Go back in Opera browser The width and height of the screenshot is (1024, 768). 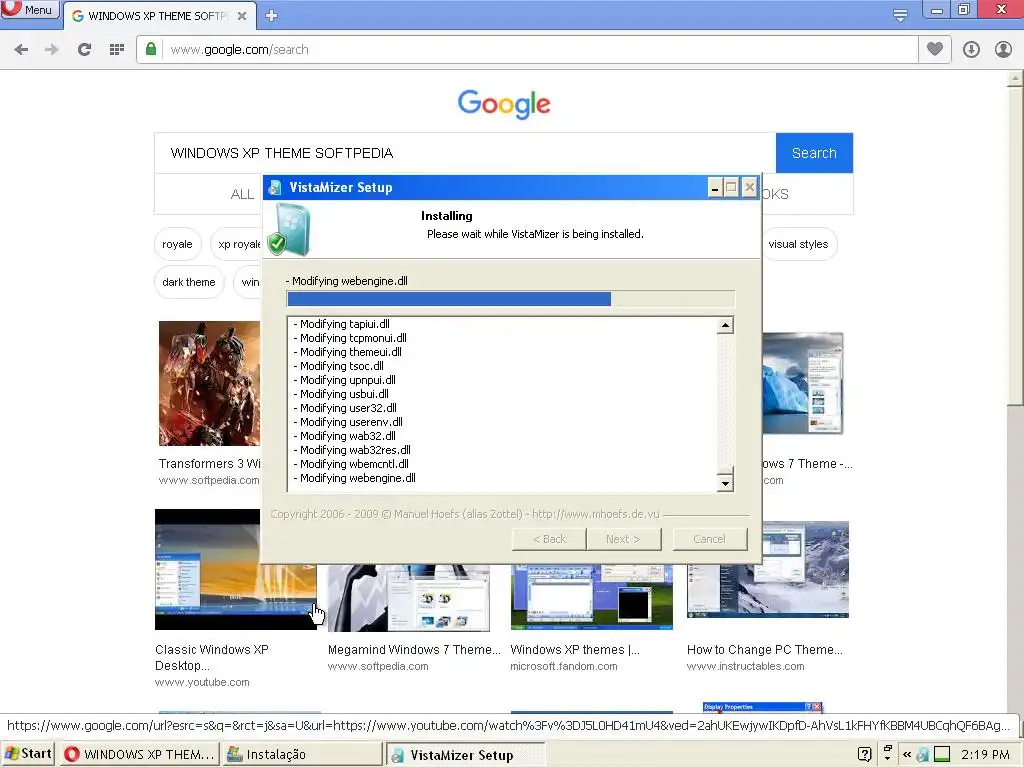click(21, 50)
